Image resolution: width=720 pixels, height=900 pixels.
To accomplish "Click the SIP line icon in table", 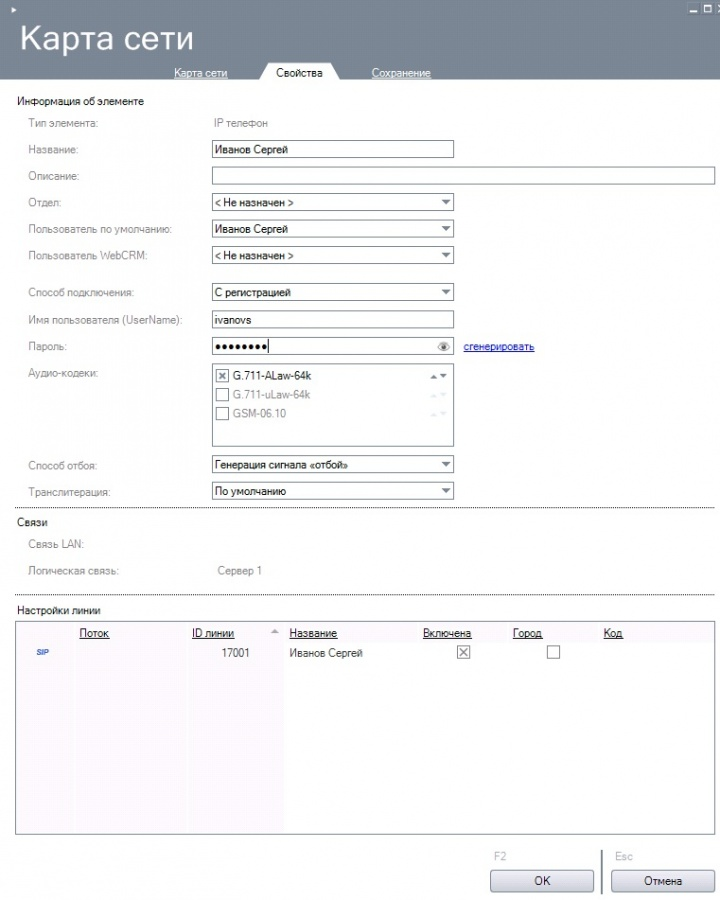I will pos(42,652).
